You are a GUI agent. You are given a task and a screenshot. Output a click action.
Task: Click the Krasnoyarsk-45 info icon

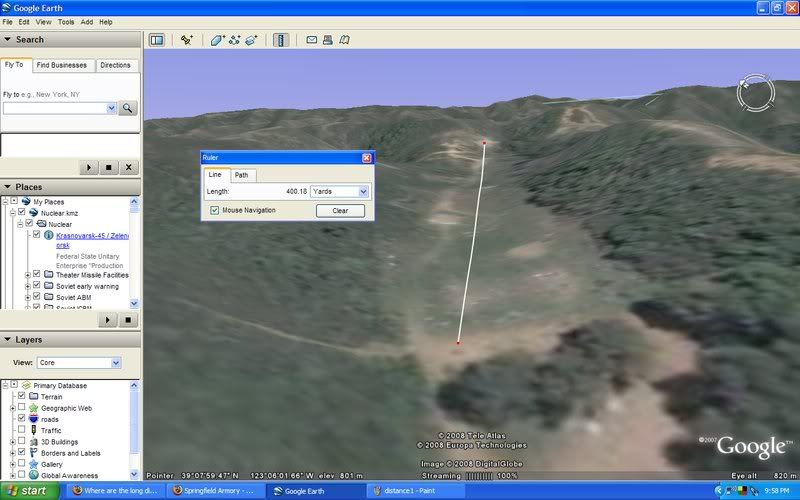pos(48,235)
